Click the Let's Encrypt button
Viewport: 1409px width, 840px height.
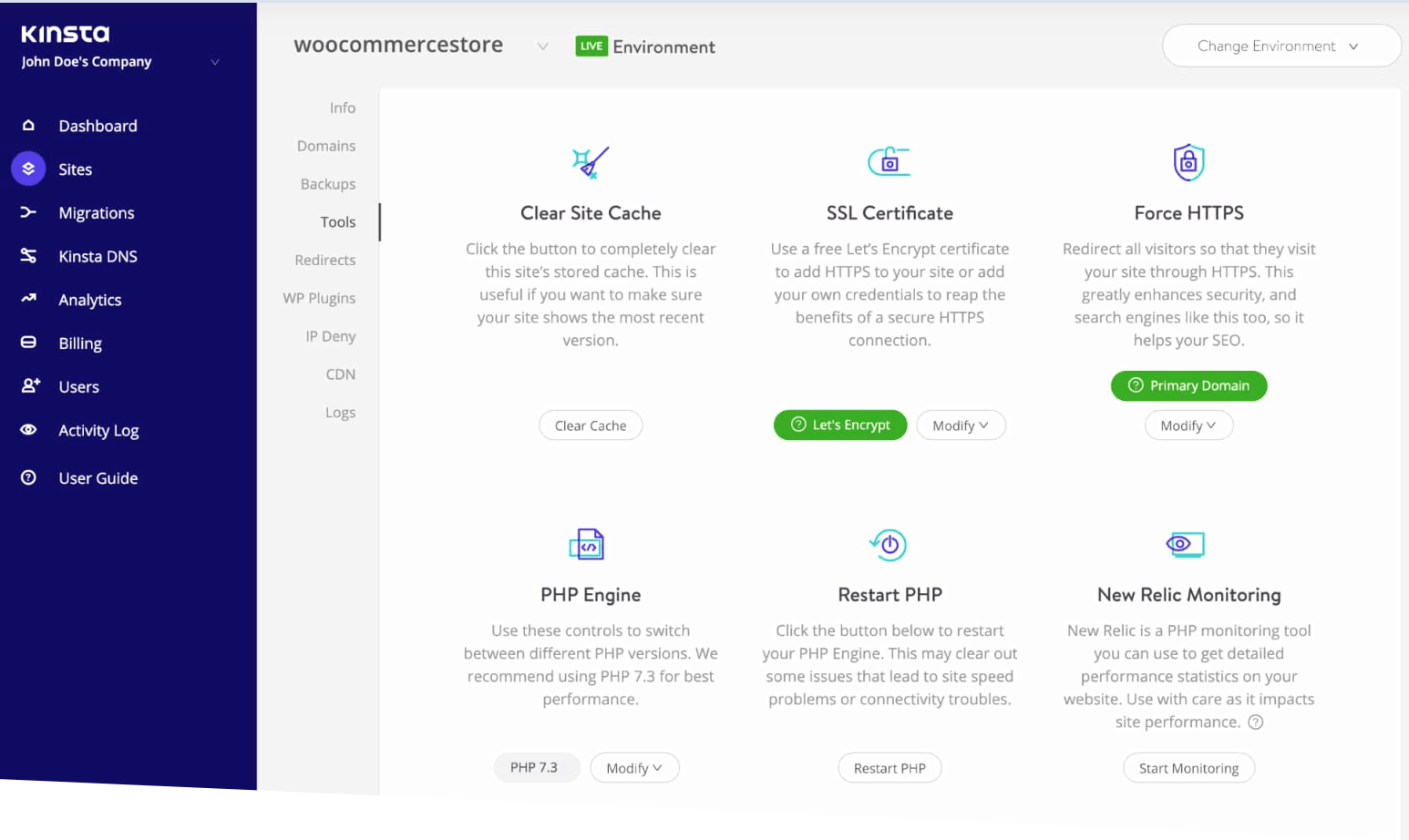click(x=839, y=425)
